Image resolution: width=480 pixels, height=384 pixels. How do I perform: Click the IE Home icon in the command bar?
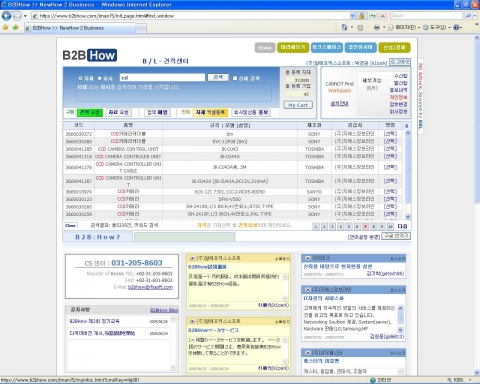click(x=345, y=28)
